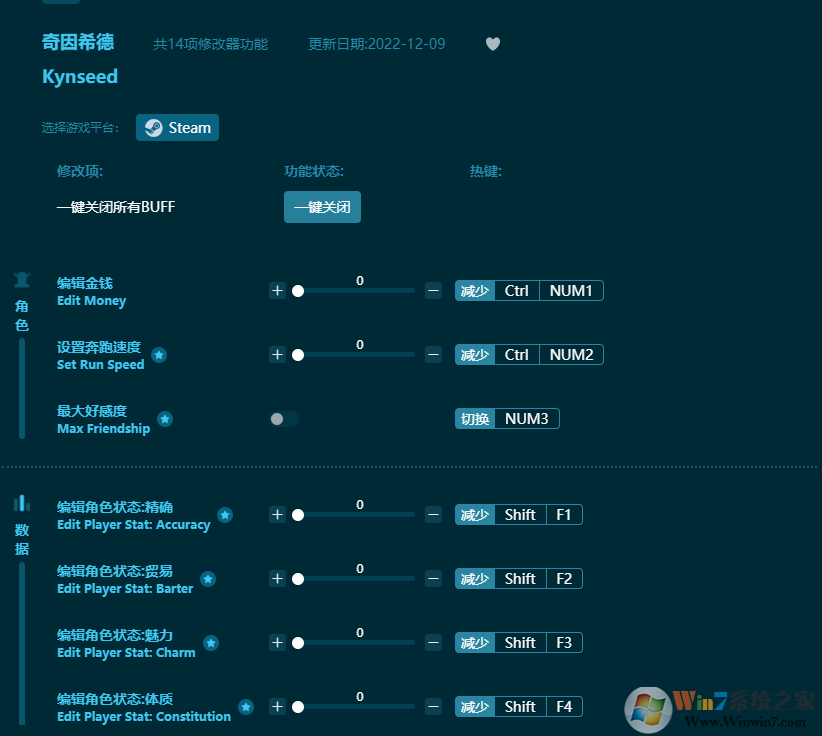Click minus button for Edit Money

tap(434, 290)
